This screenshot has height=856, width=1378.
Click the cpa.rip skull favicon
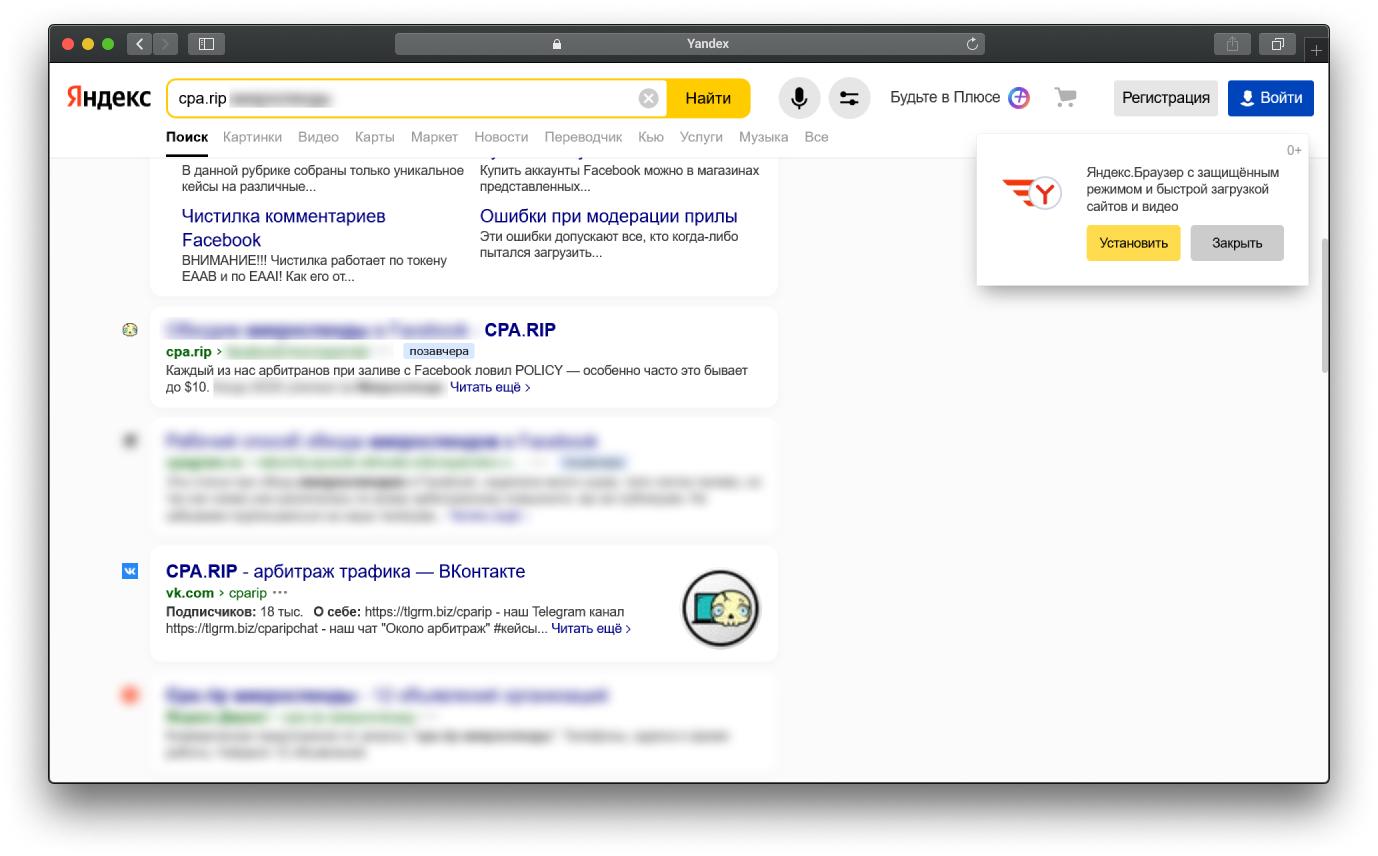coord(130,330)
